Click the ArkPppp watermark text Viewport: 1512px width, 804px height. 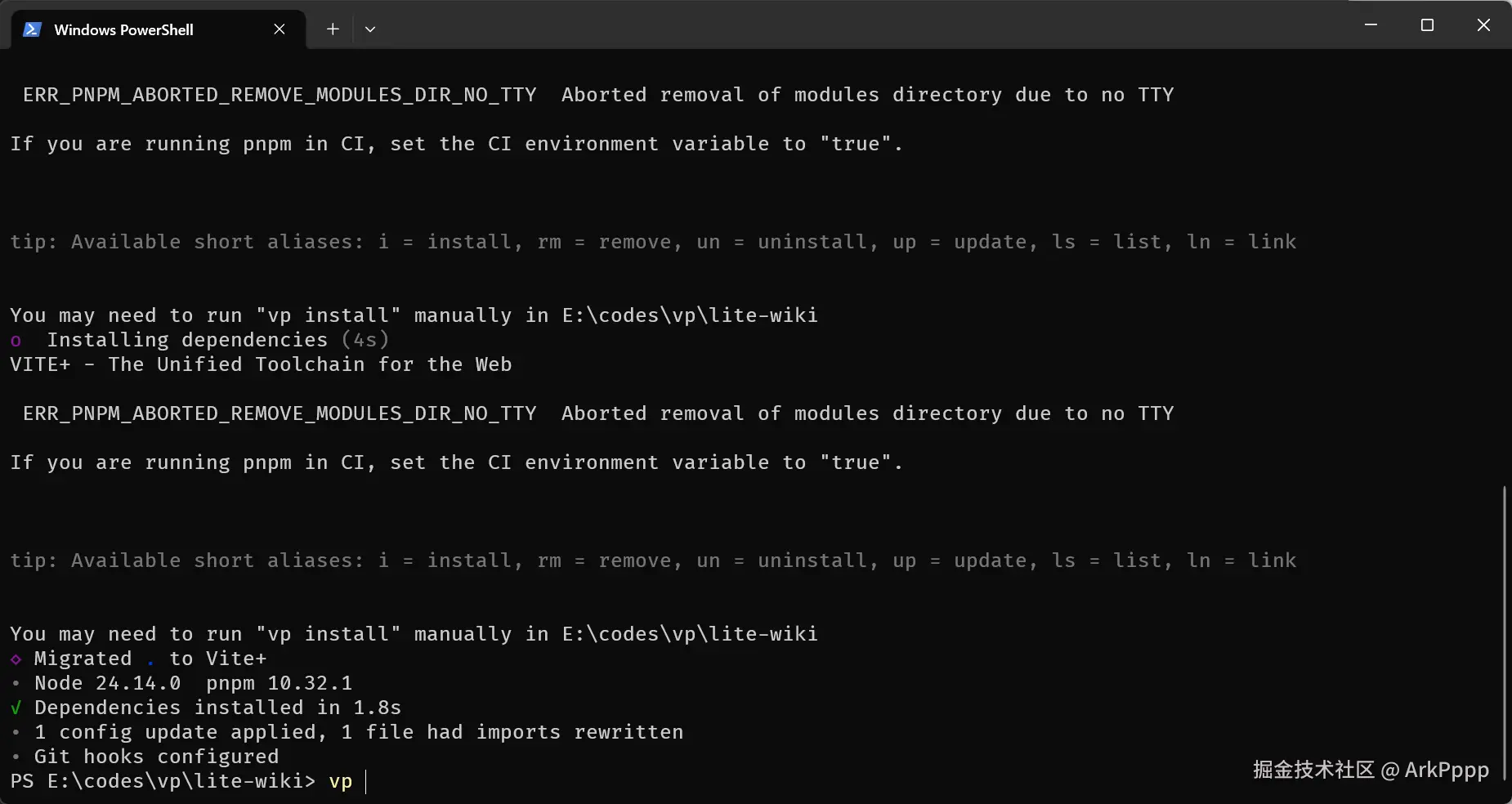tap(1446, 770)
